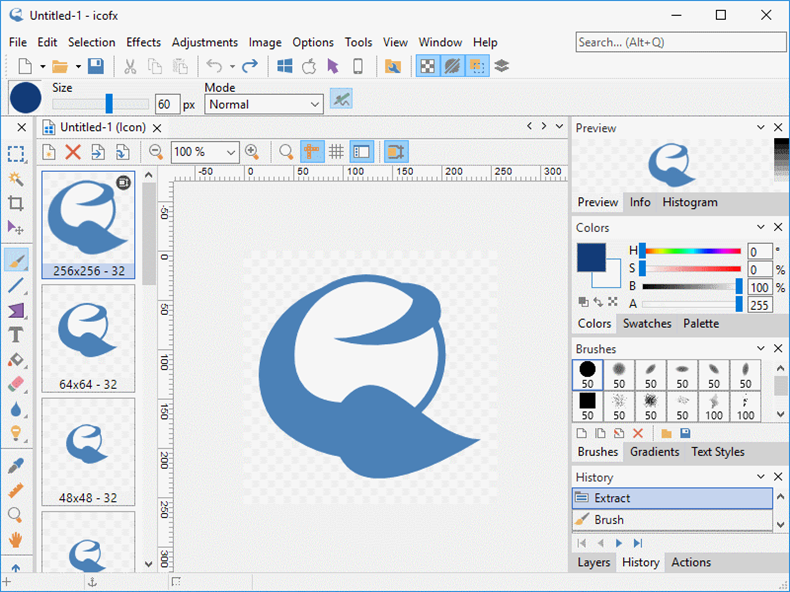The image size is (790, 592).
Task: Delete image with the red X icon
Action: click(73, 152)
